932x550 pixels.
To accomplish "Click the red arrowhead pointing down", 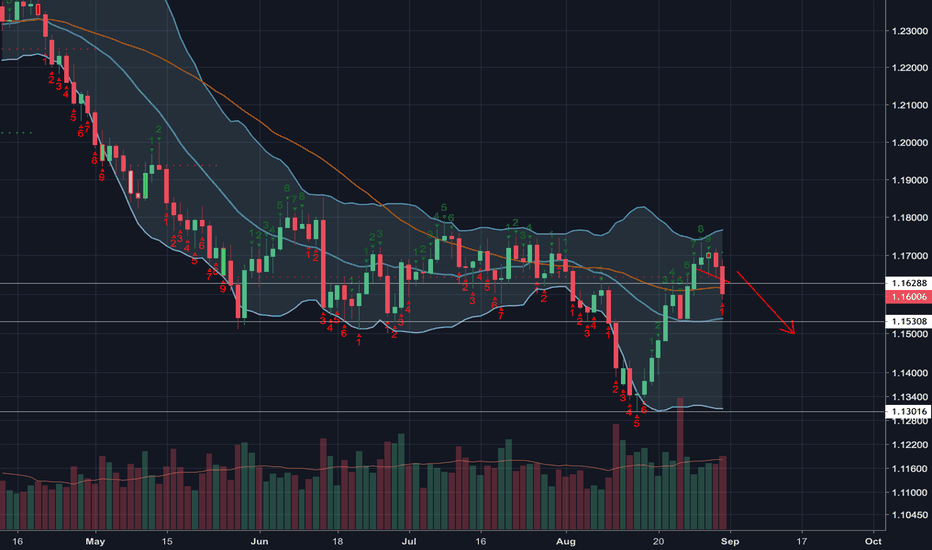I will [x=789, y=328].
